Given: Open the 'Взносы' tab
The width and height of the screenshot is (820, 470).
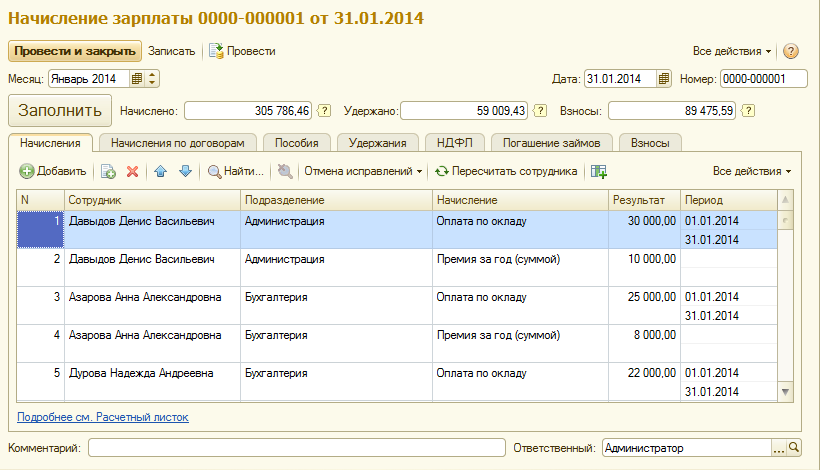Looking at the screenshot, I should pos(650,143).
